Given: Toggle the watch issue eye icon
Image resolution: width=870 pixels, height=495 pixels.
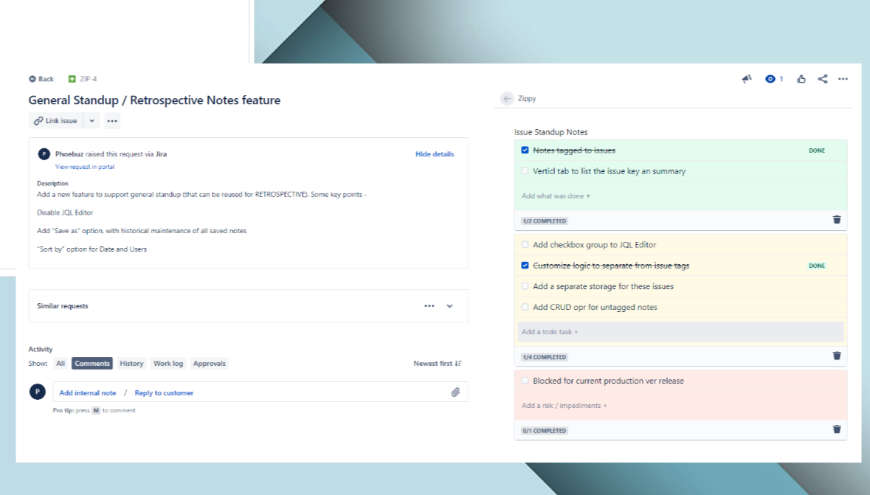Looking at the screenshot, I should (x=770, y=79).
